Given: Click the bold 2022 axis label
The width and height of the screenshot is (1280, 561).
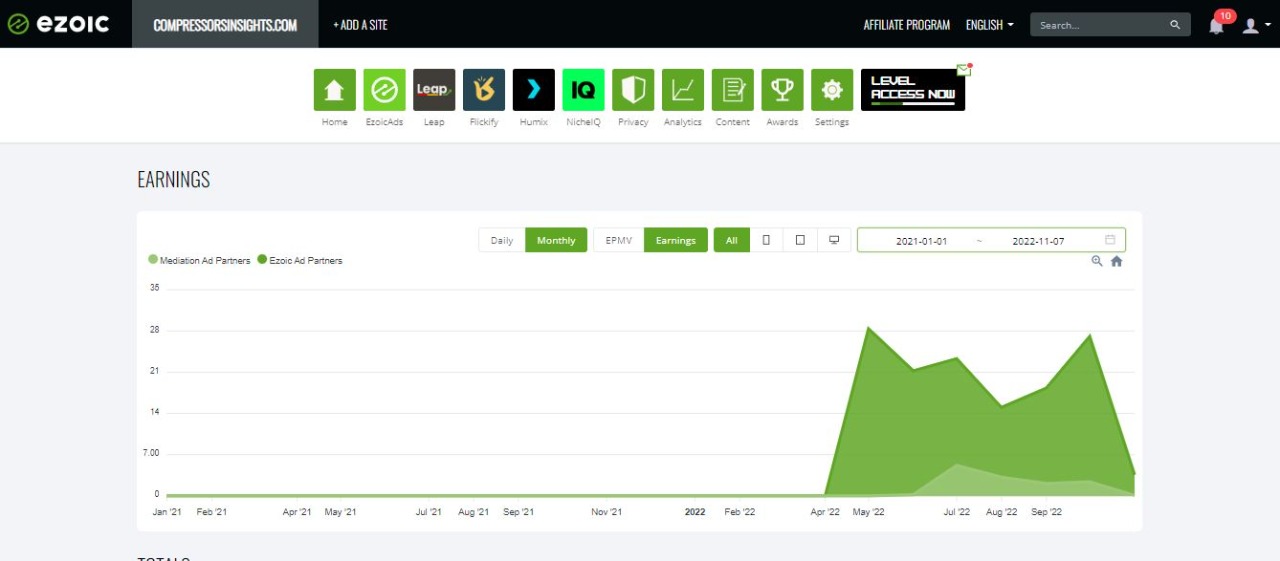Looking at the screenshot, I should (x=695, y=512).
